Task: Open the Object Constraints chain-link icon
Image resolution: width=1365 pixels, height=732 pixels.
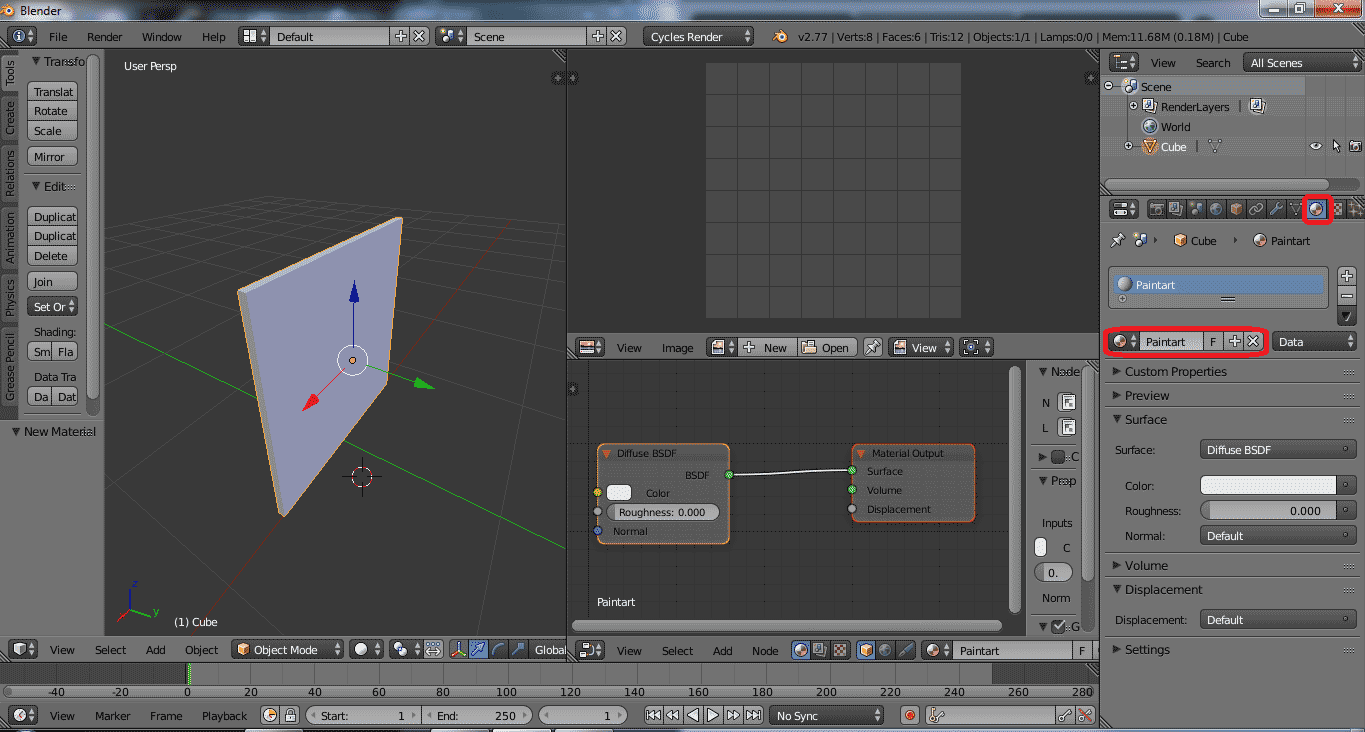Action: [x=1256, y=208]
